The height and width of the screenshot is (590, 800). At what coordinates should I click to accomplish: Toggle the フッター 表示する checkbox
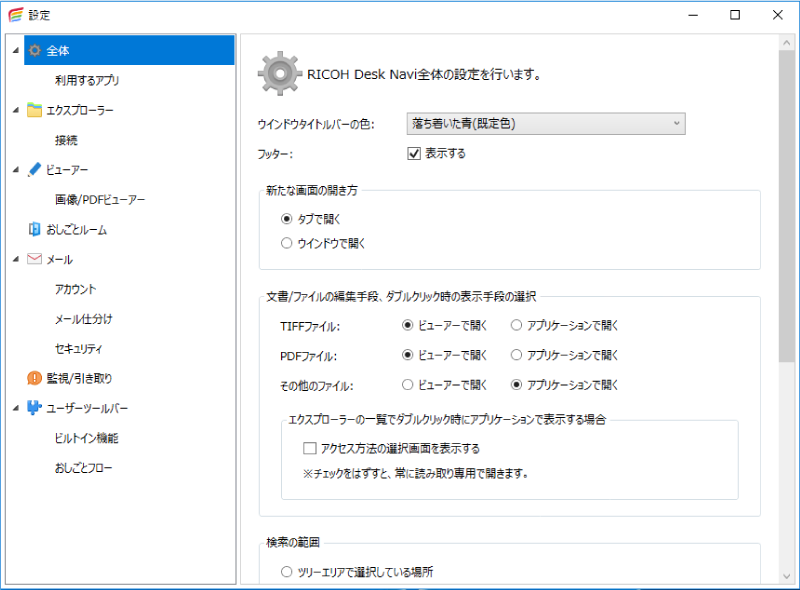414,153
